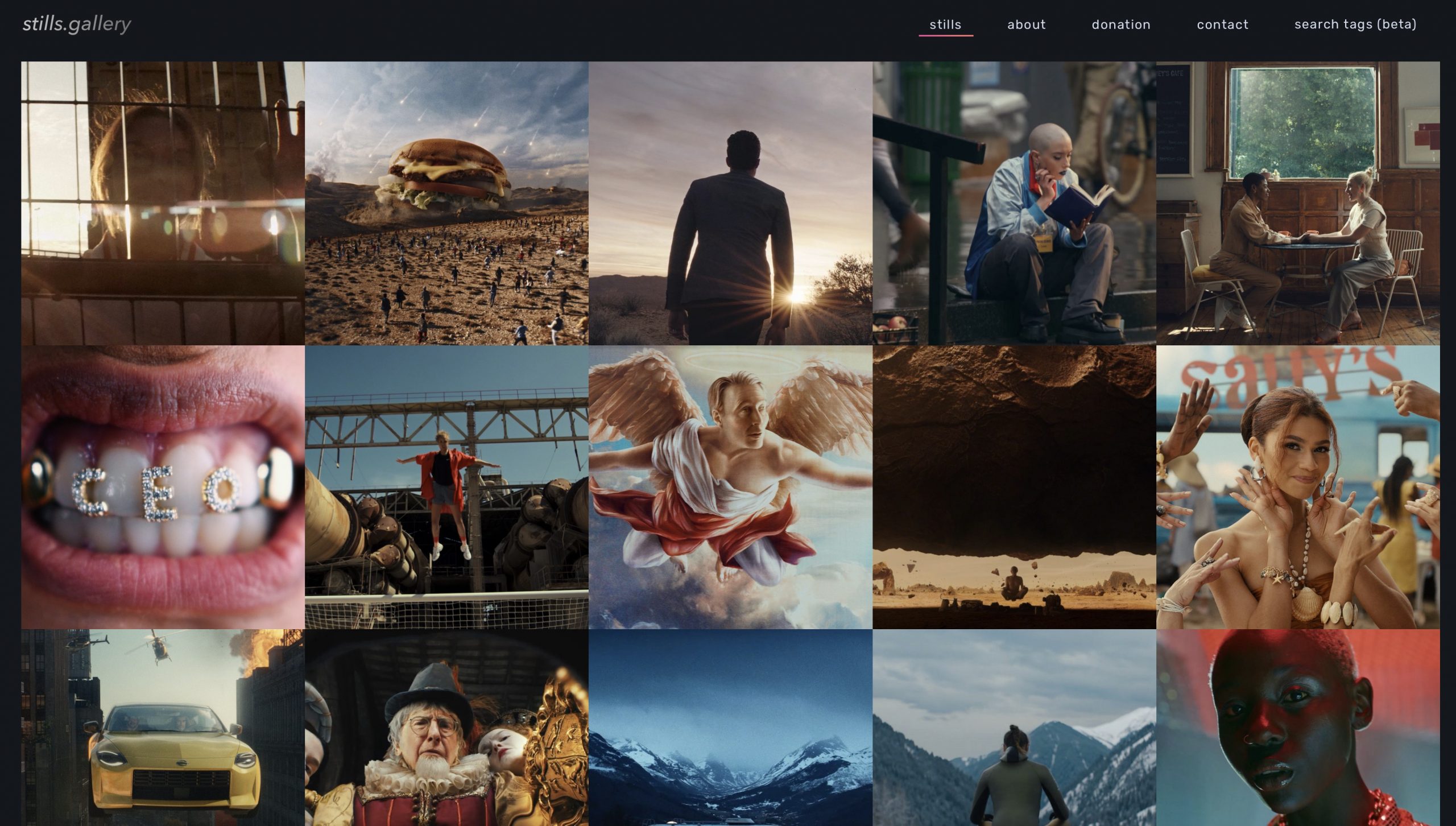1456x826 pixels.
Task: Open the red-lit face portrait still
Action: [1298, 728]
